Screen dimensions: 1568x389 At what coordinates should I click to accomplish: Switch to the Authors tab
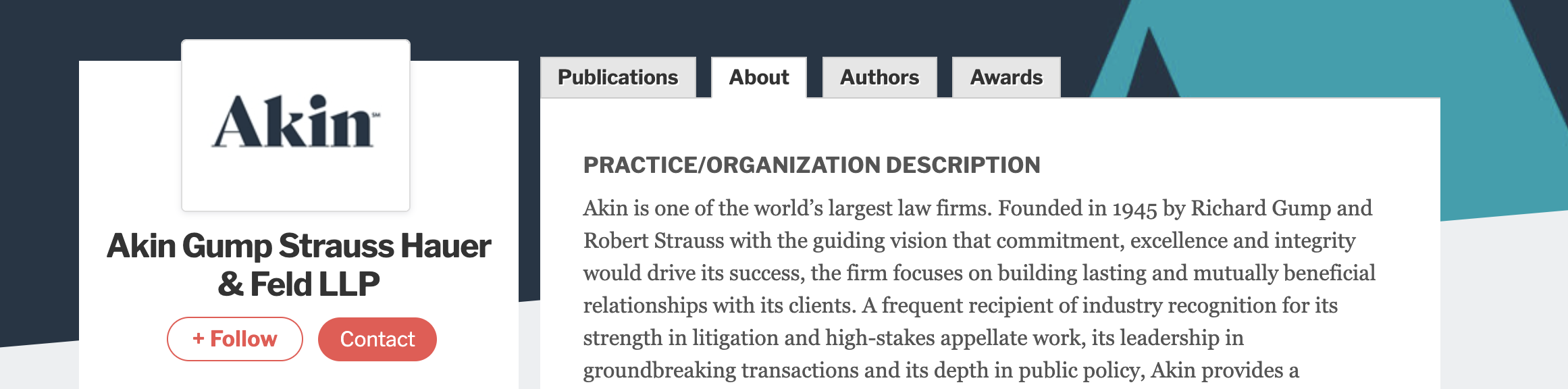[879, 78]
